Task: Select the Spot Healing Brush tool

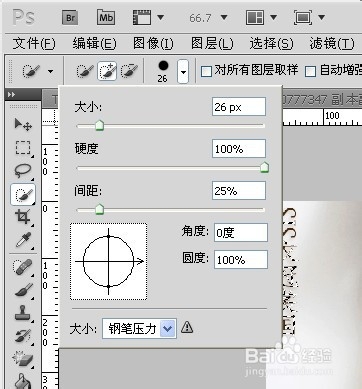Action: (23, 267)
